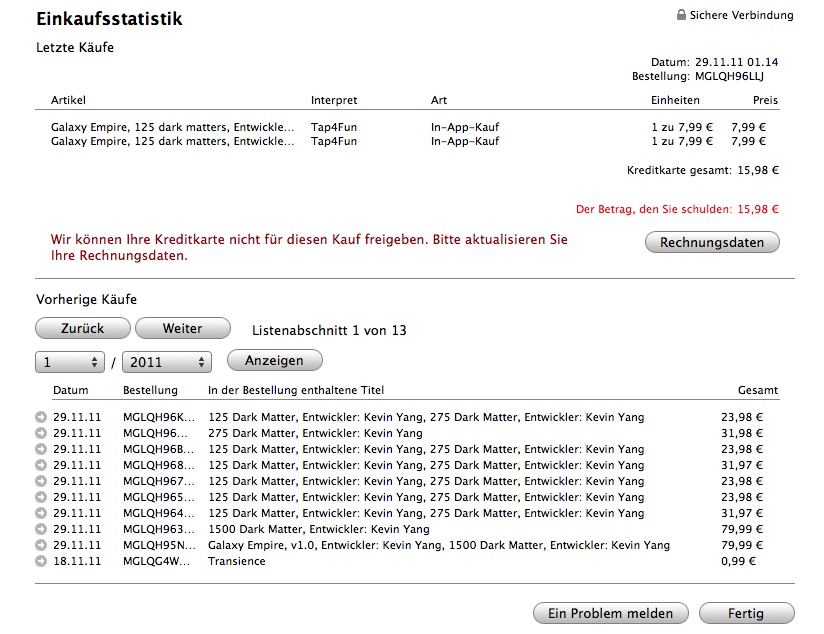Click arrow icon beside Transience purchase
This screenshot has height=634, width=824.
[x=41, y=561]
